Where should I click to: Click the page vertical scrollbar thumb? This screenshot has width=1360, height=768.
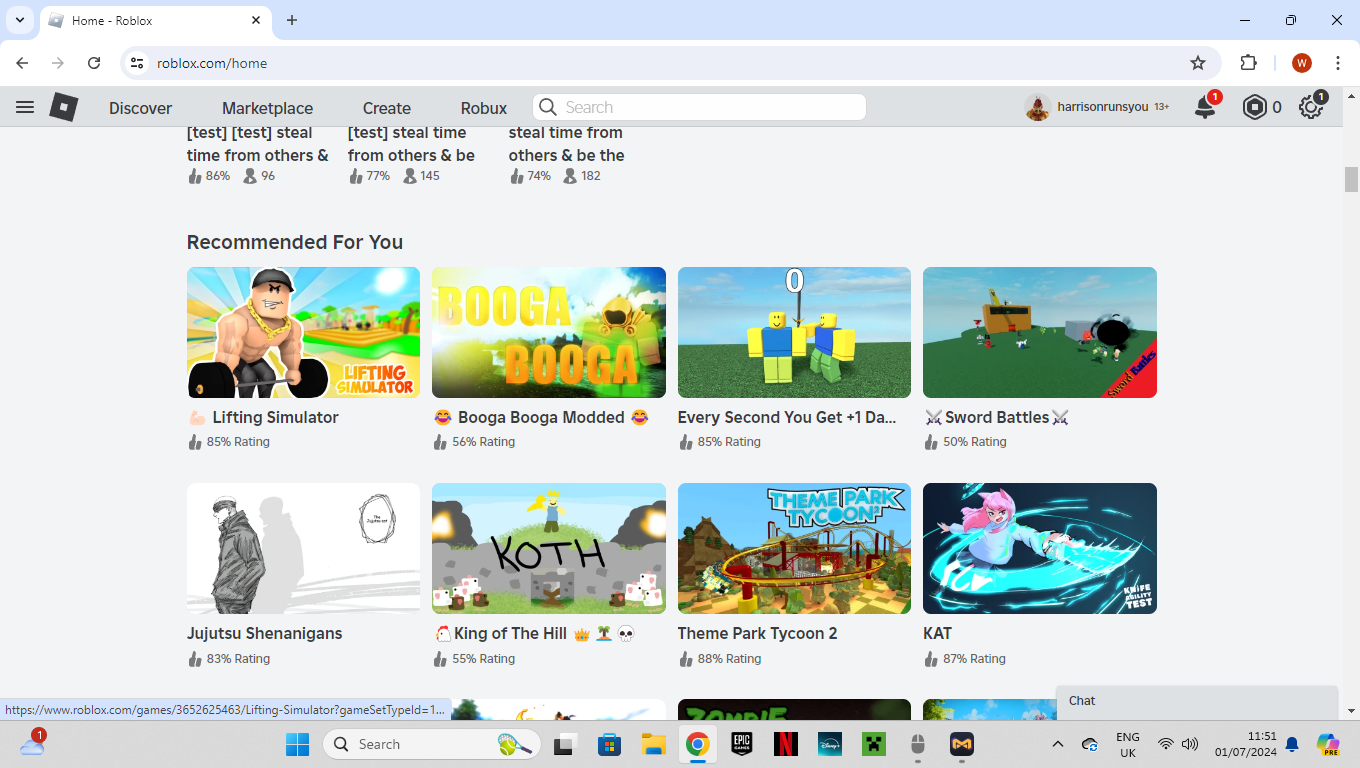1351,179
